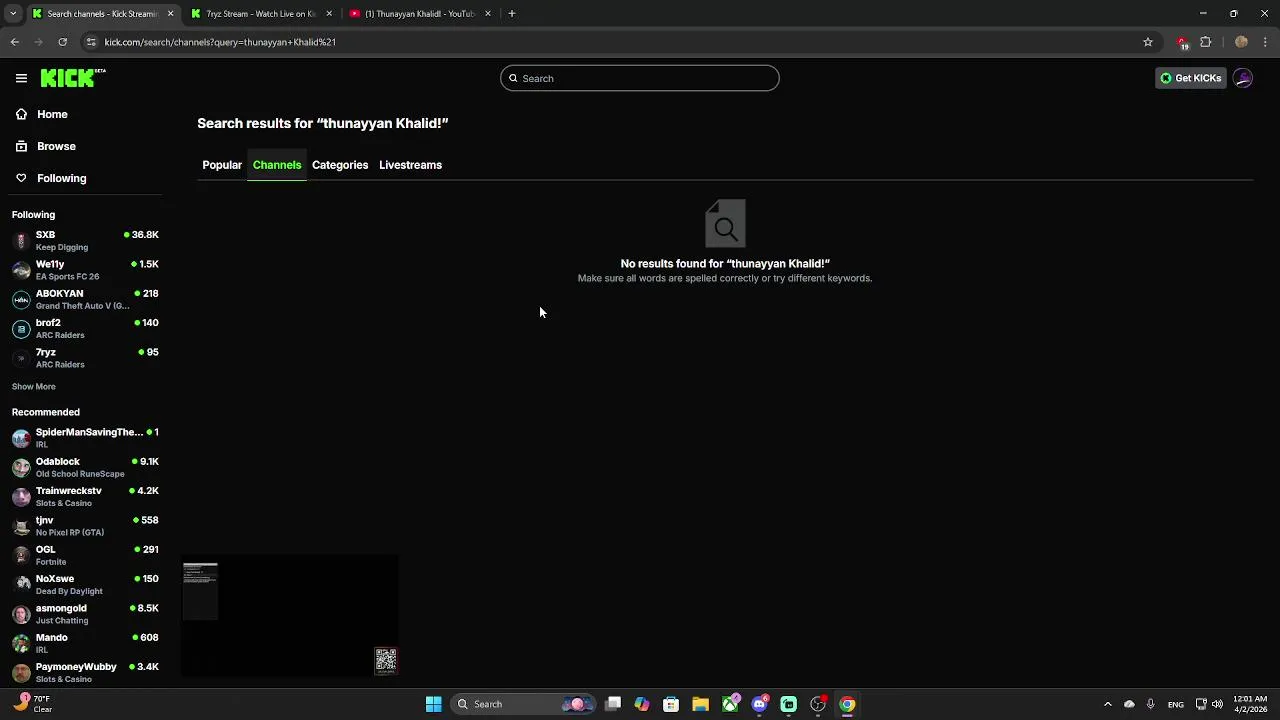Viewport: 1280px width, 720px height.
Task: Click the browser back arrow
Action: (x=14, y=42)
